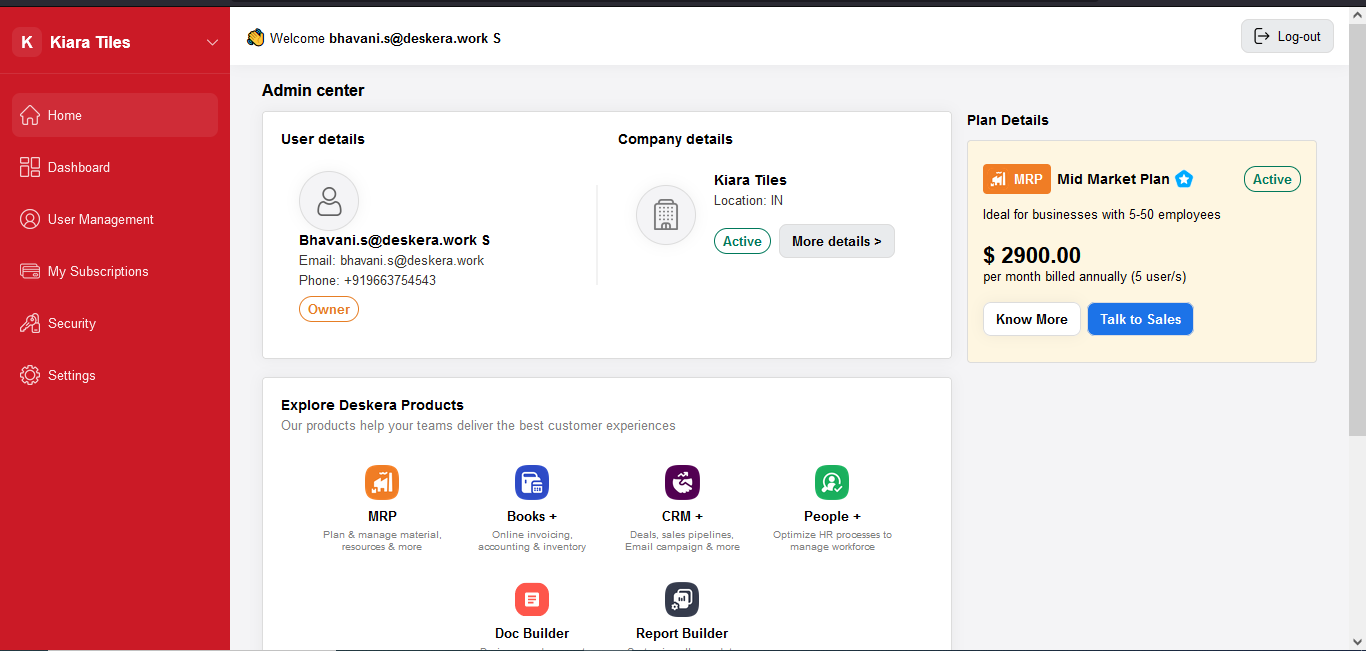Open the Books + product icon
Viewport: 1366px width, 651px height.
[x=532, y=483]
